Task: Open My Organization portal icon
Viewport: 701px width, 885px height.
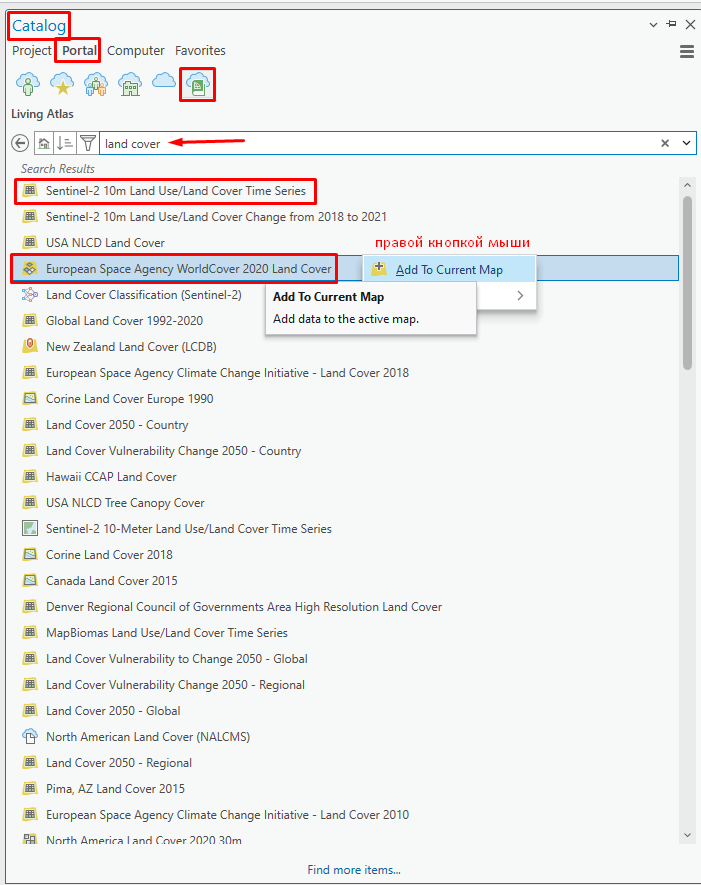Action: [129, 86]
